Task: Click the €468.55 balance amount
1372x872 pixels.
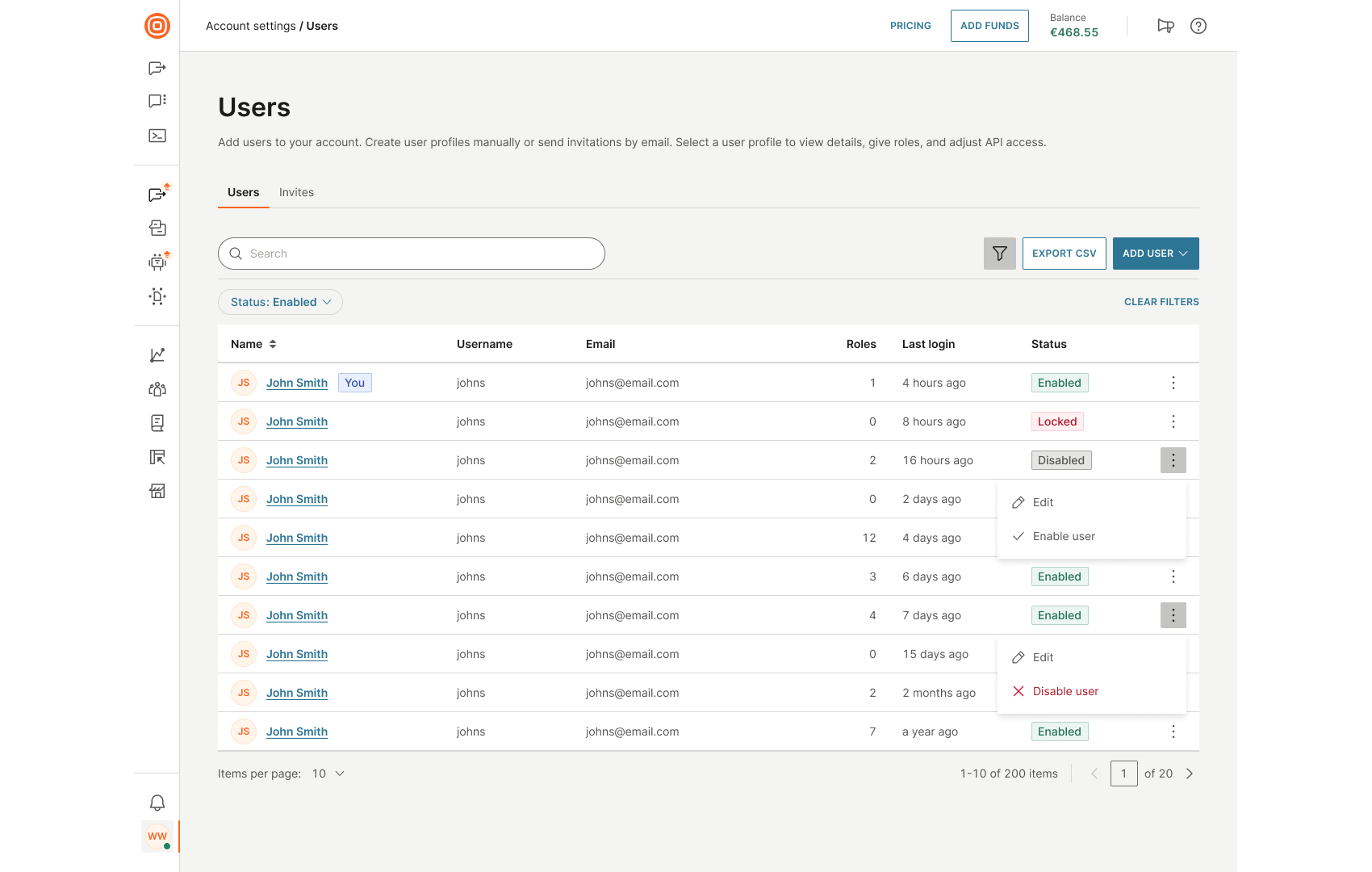Action: (x=1074, y=32)
